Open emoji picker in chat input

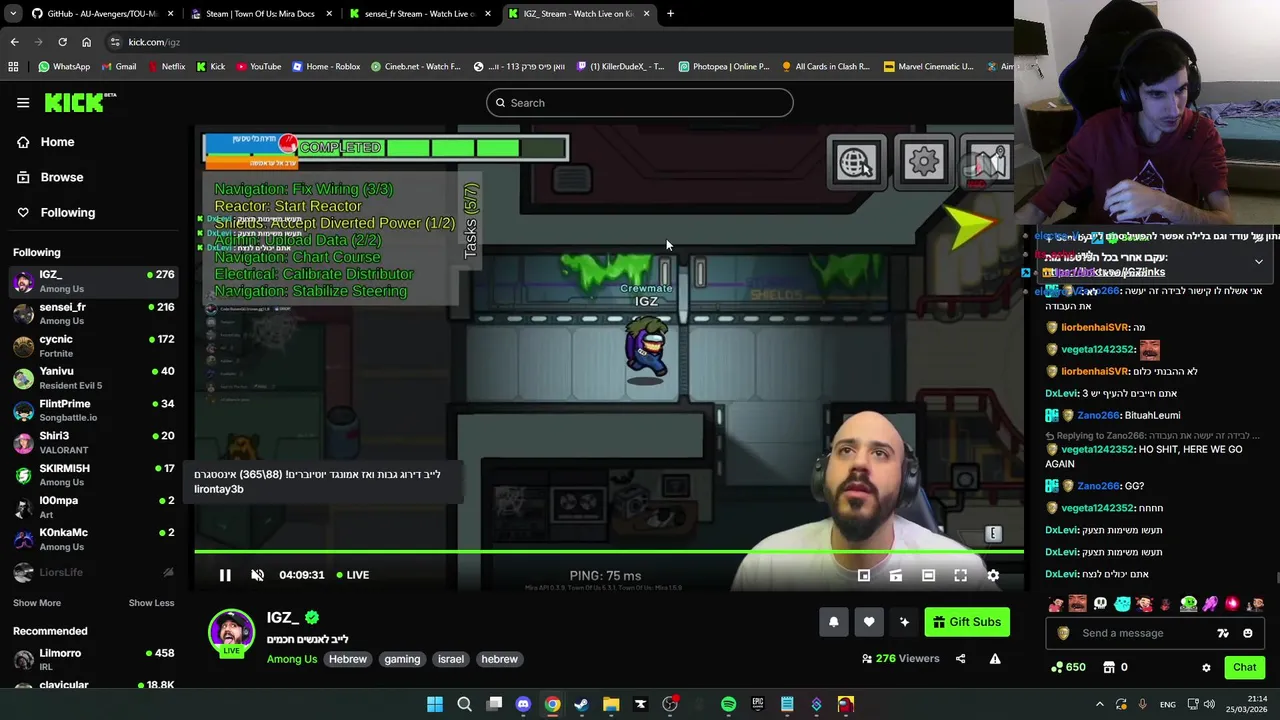(x=1247, y=633)
